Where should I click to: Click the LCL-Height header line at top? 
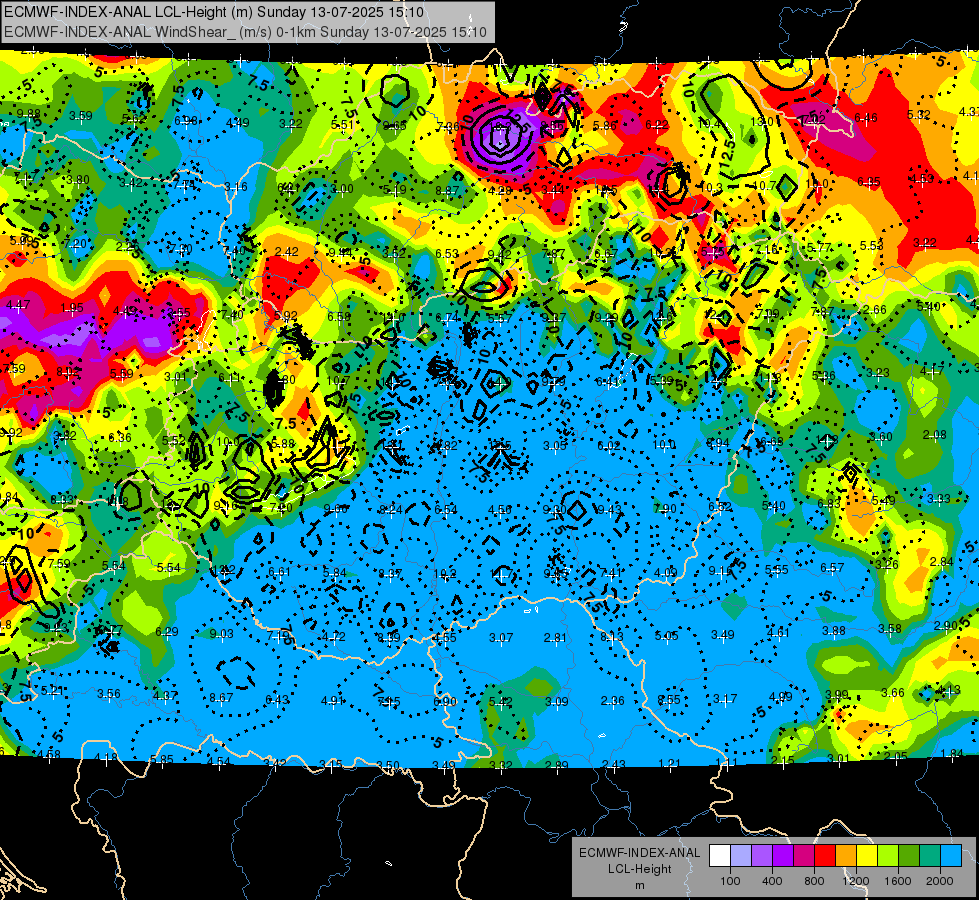click(x=214, y=12)
